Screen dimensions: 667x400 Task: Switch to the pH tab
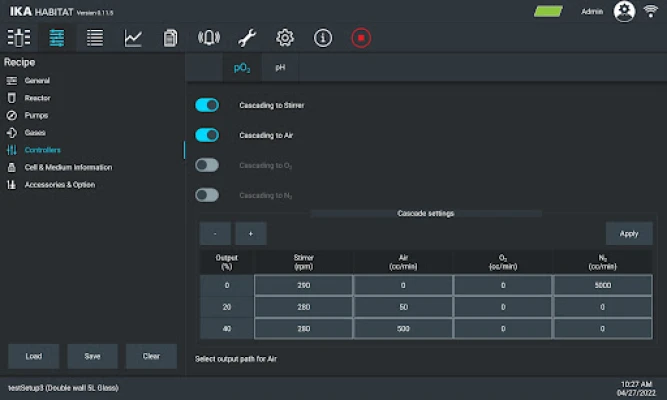point(281,68)
